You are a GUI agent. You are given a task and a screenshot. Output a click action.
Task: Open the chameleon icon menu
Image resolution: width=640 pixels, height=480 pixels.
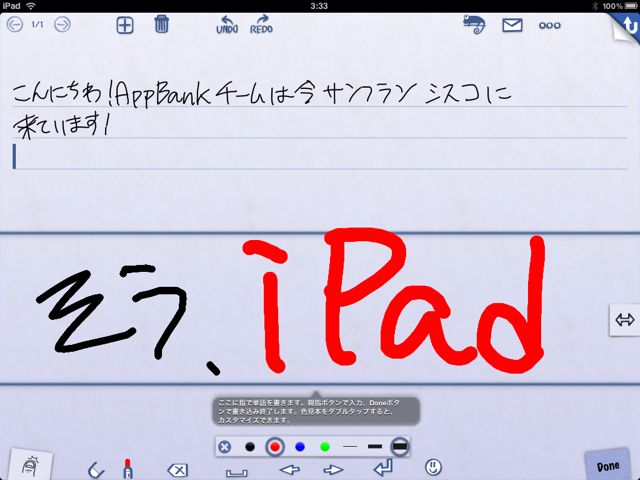click(474, 24)
